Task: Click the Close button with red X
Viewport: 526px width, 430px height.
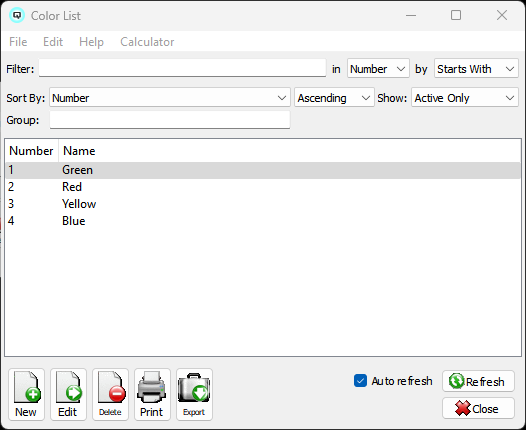Action: [478, 408]
